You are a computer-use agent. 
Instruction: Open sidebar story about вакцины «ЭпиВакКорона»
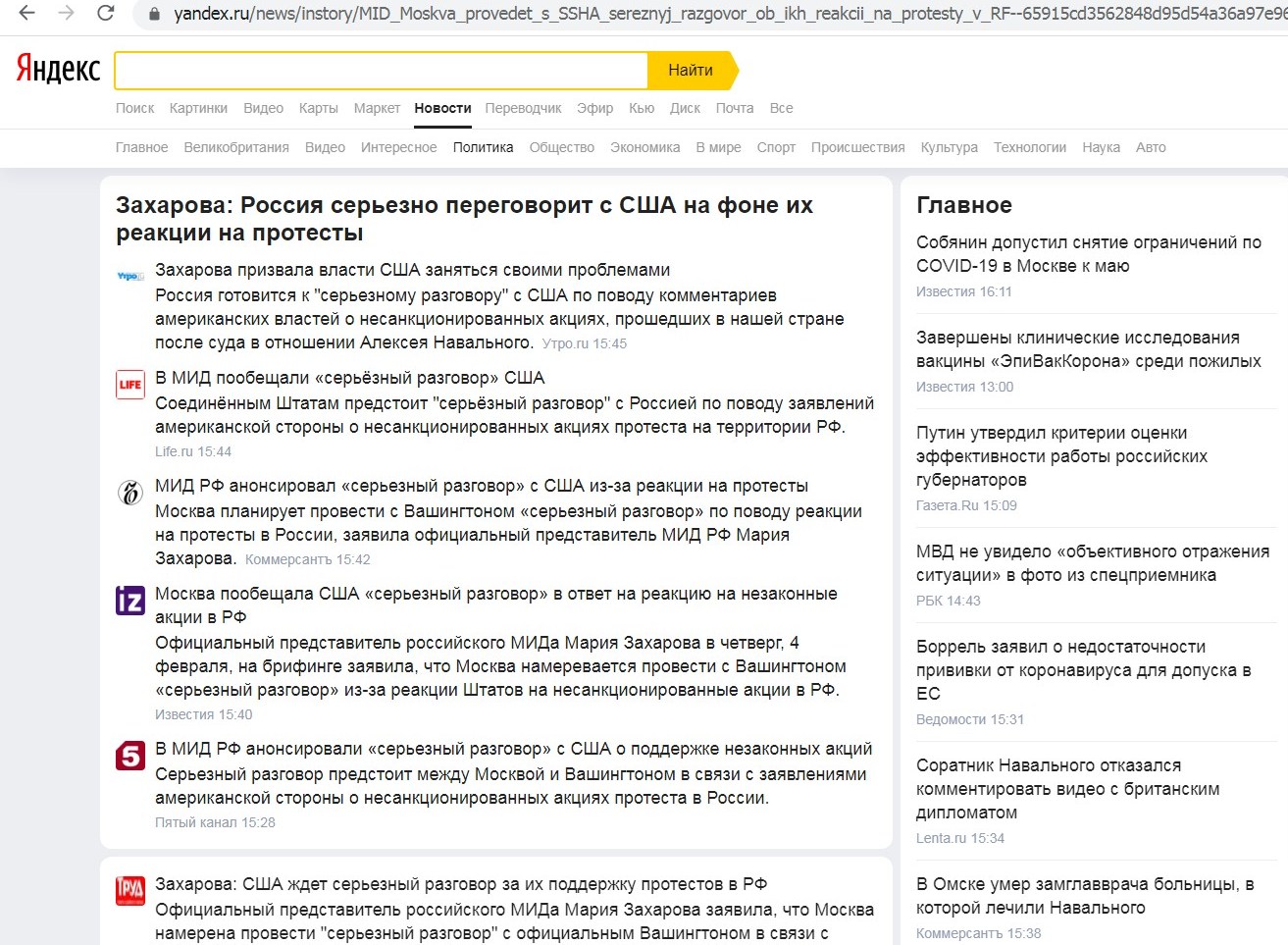click(x=1089, y=349)
